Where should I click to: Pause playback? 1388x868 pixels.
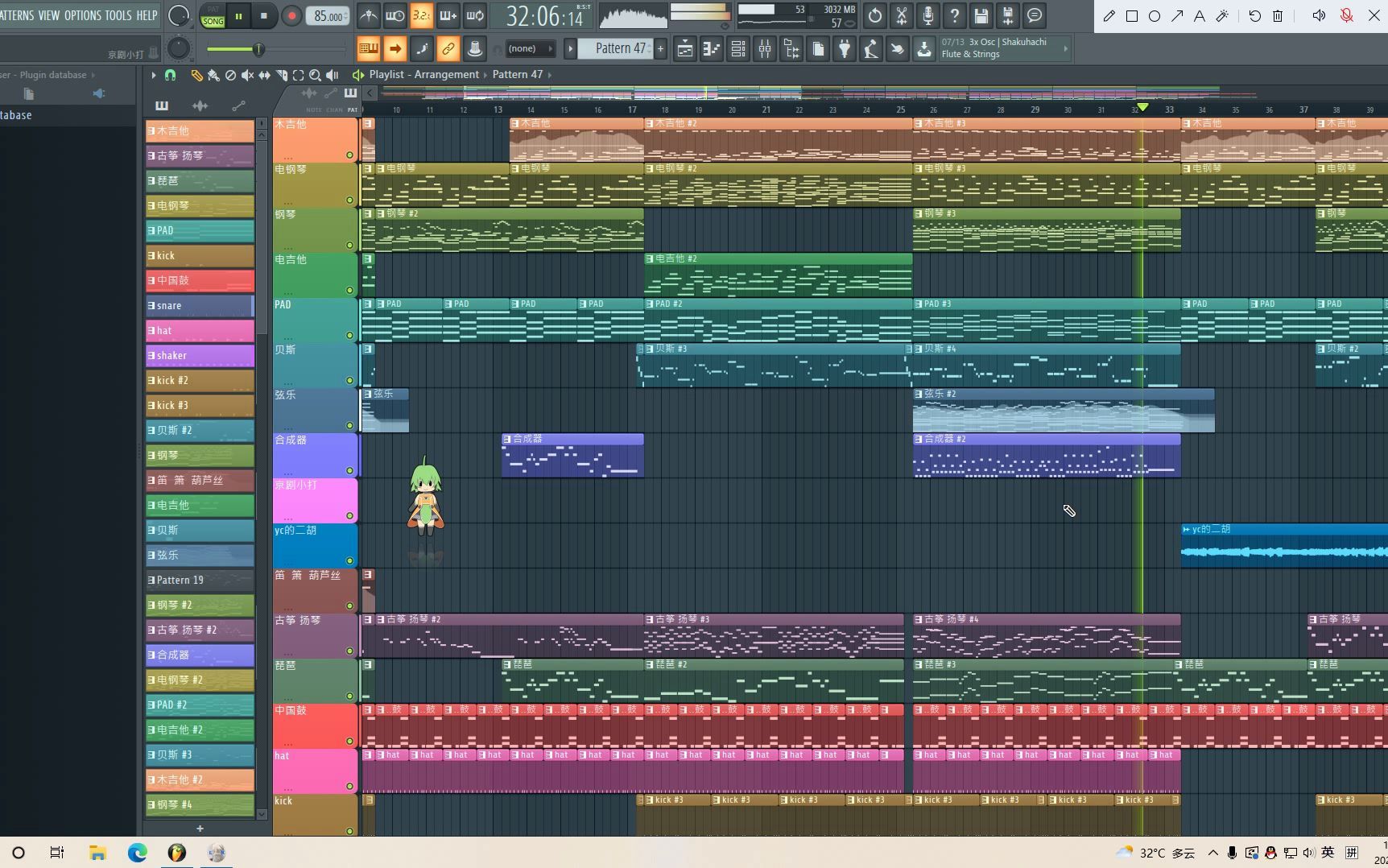coord(238,15)
